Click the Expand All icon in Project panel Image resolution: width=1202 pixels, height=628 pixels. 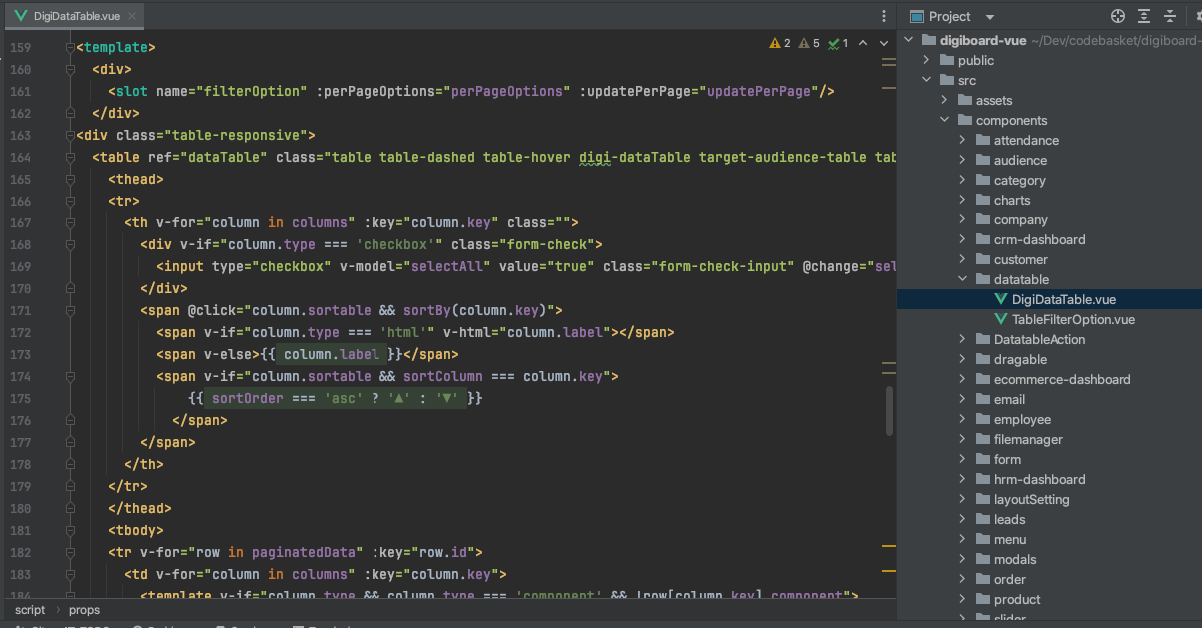(x=1144, y=16)
